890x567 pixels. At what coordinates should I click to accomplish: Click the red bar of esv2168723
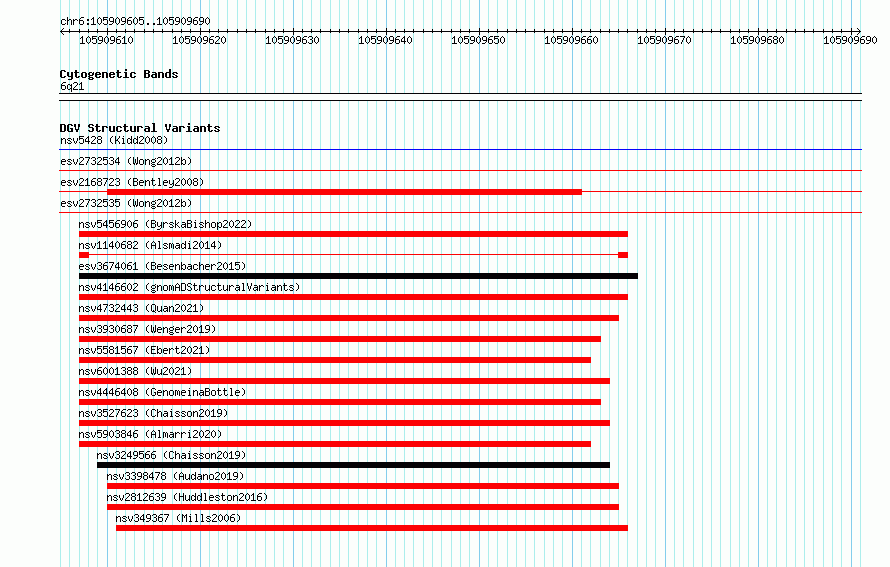[x=345, y=192]
